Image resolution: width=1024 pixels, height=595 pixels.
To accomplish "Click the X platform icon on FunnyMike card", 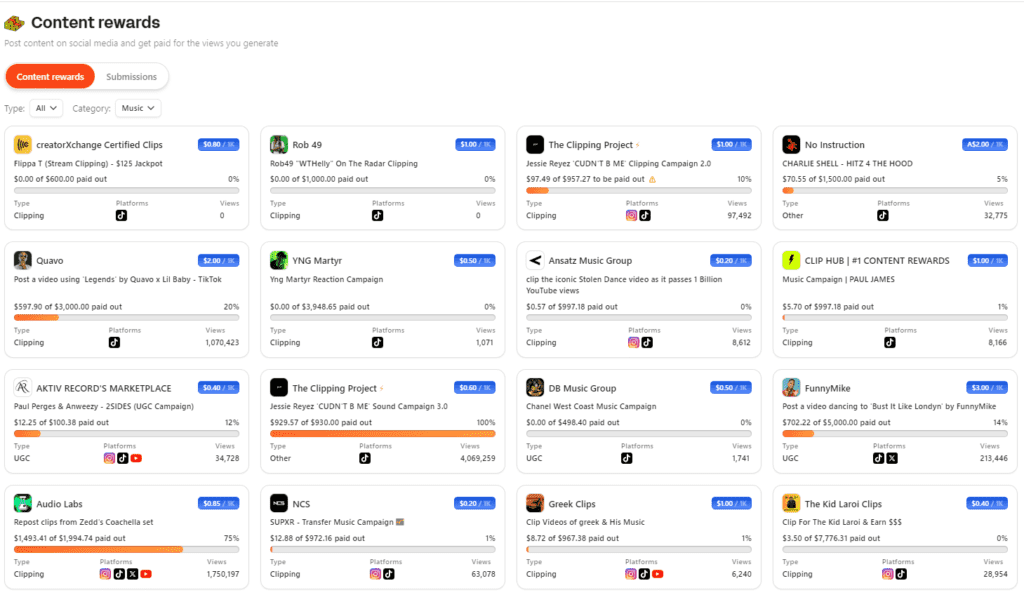I will coord(892,458).
